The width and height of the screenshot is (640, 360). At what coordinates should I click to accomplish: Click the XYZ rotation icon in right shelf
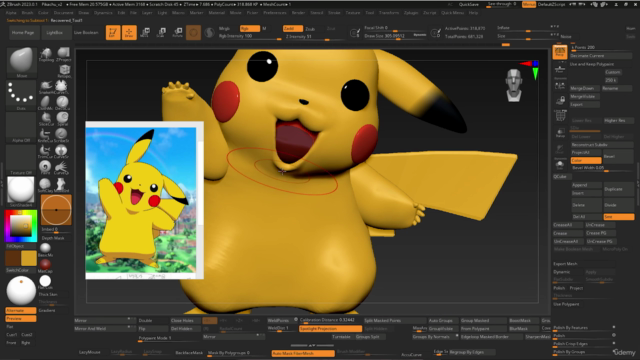coord(560,116)
